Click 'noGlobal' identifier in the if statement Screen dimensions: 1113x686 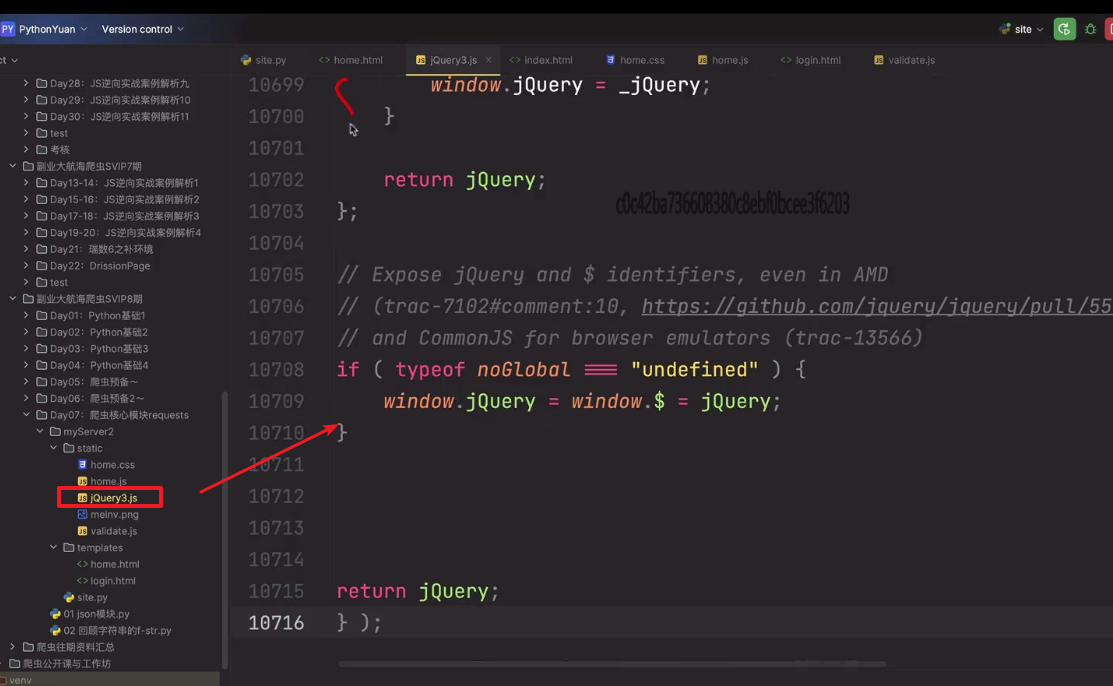click(523, 369)
